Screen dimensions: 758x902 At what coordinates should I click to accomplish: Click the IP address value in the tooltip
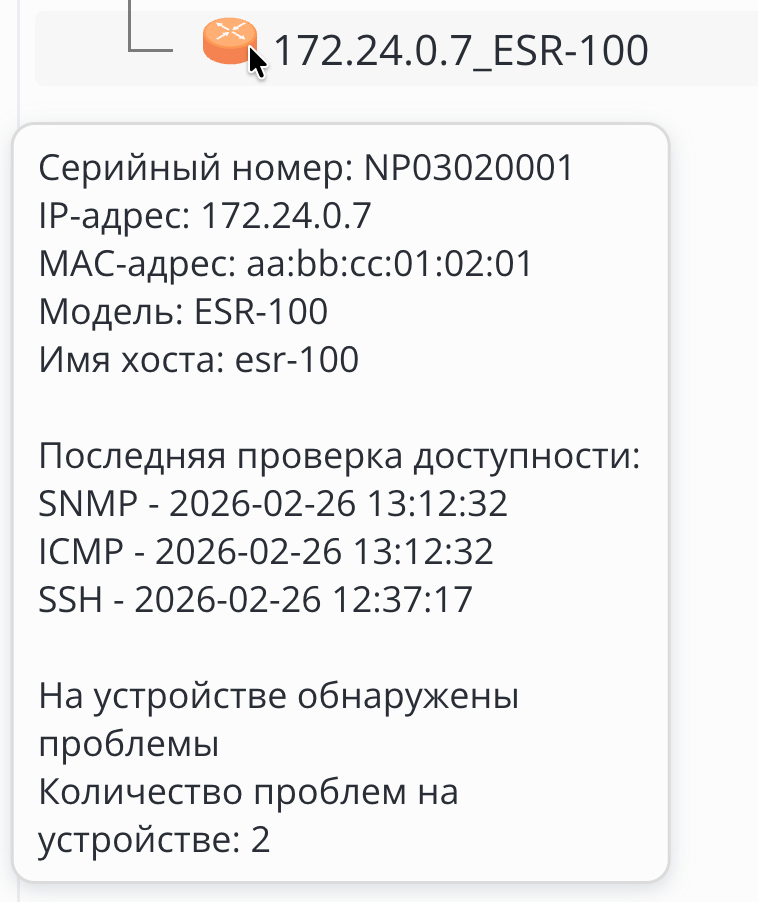[286, 216]
